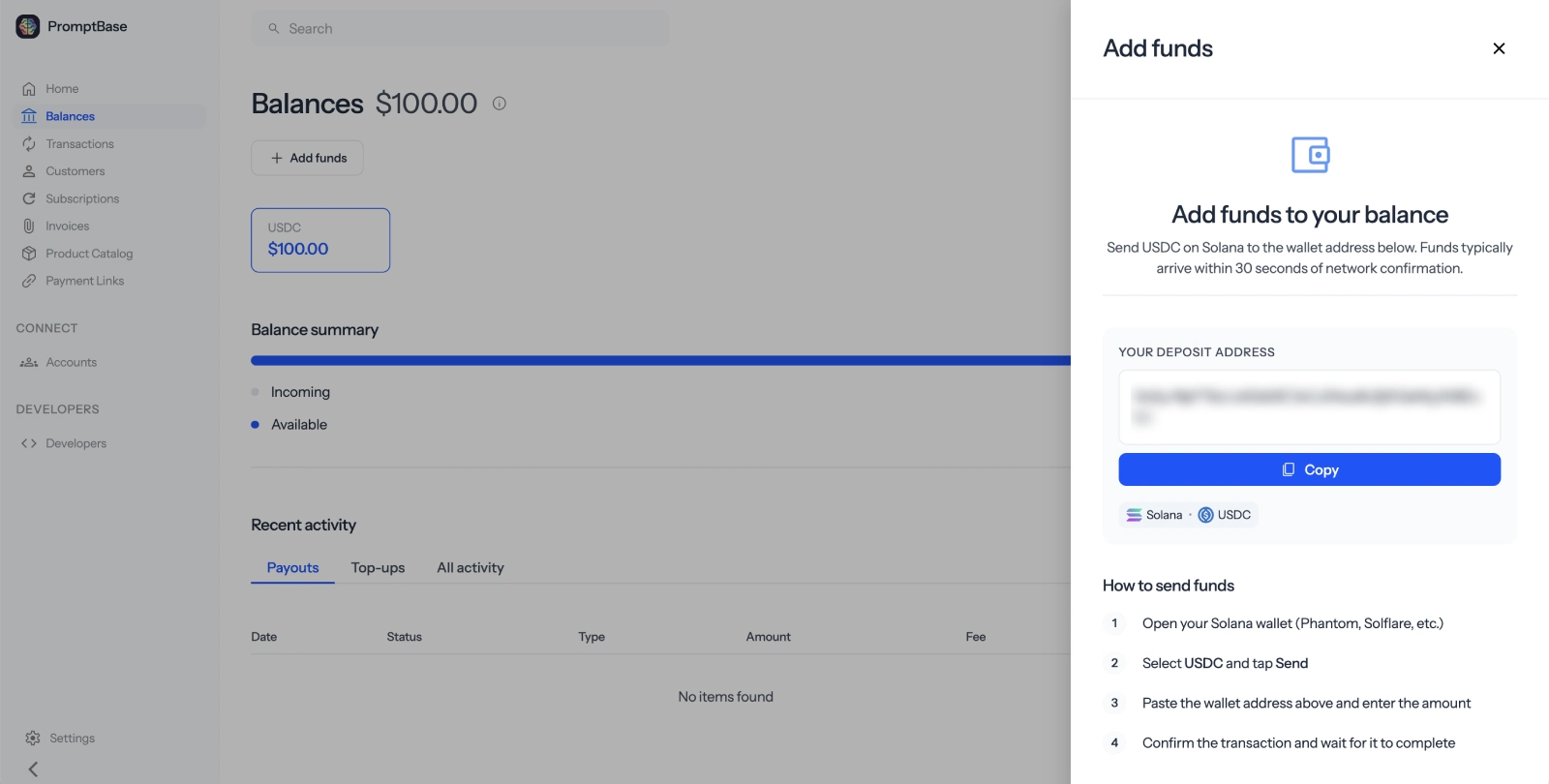
Task: Click the Solana network logo icon
Action: [x=1134, y=515]
